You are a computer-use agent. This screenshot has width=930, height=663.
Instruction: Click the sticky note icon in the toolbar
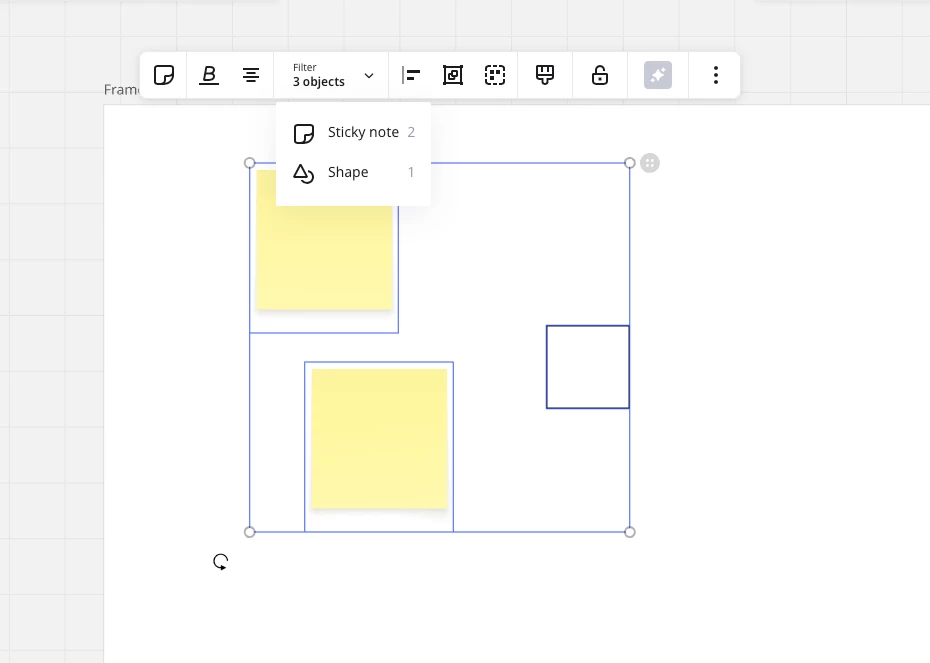[x=164, y=75]
